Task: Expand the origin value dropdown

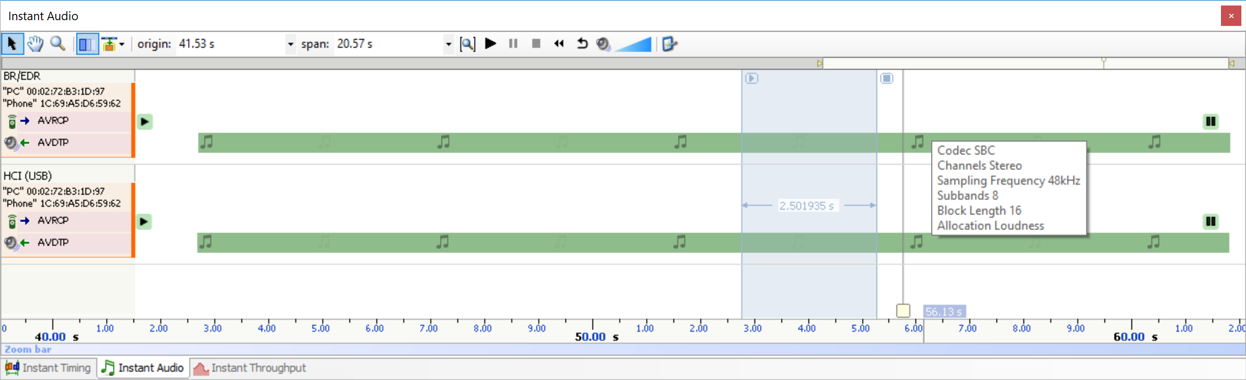Action: coord(290,44)
